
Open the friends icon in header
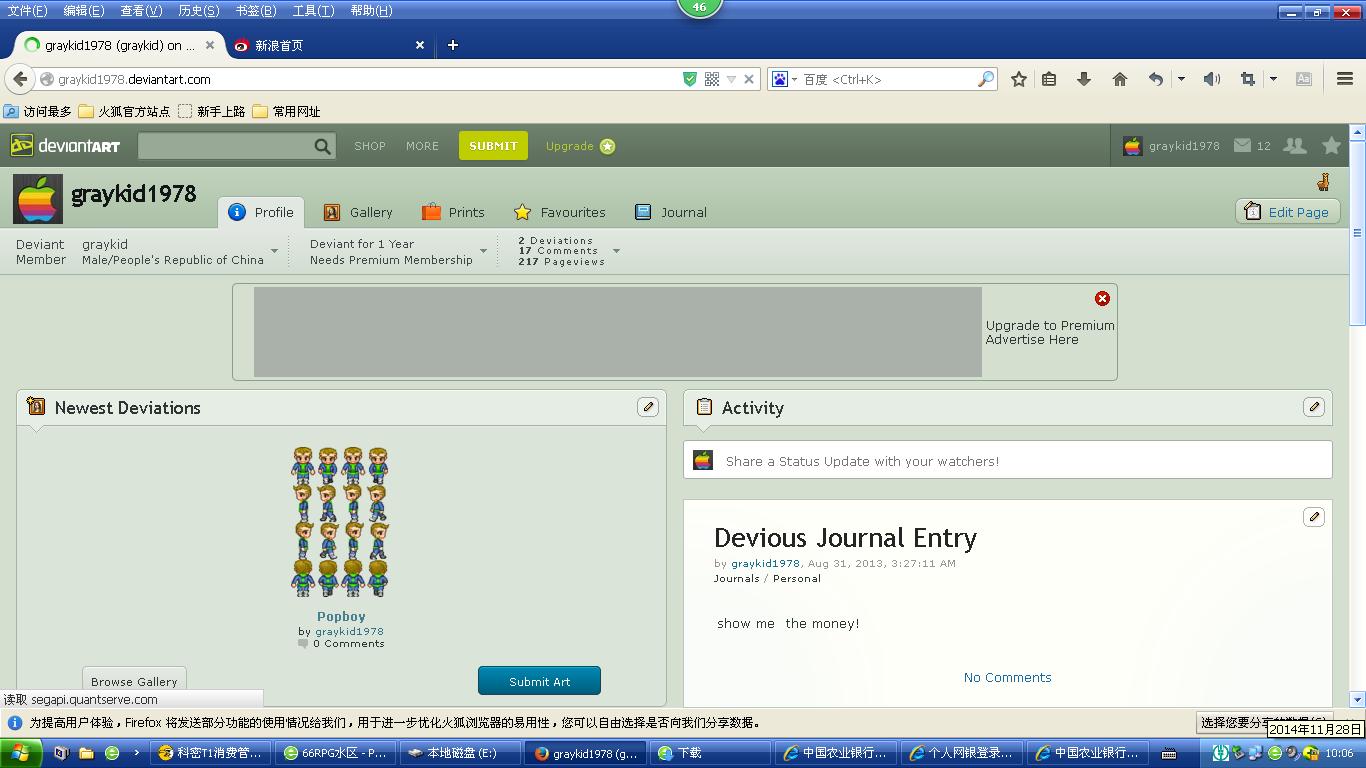point(1295,145)
